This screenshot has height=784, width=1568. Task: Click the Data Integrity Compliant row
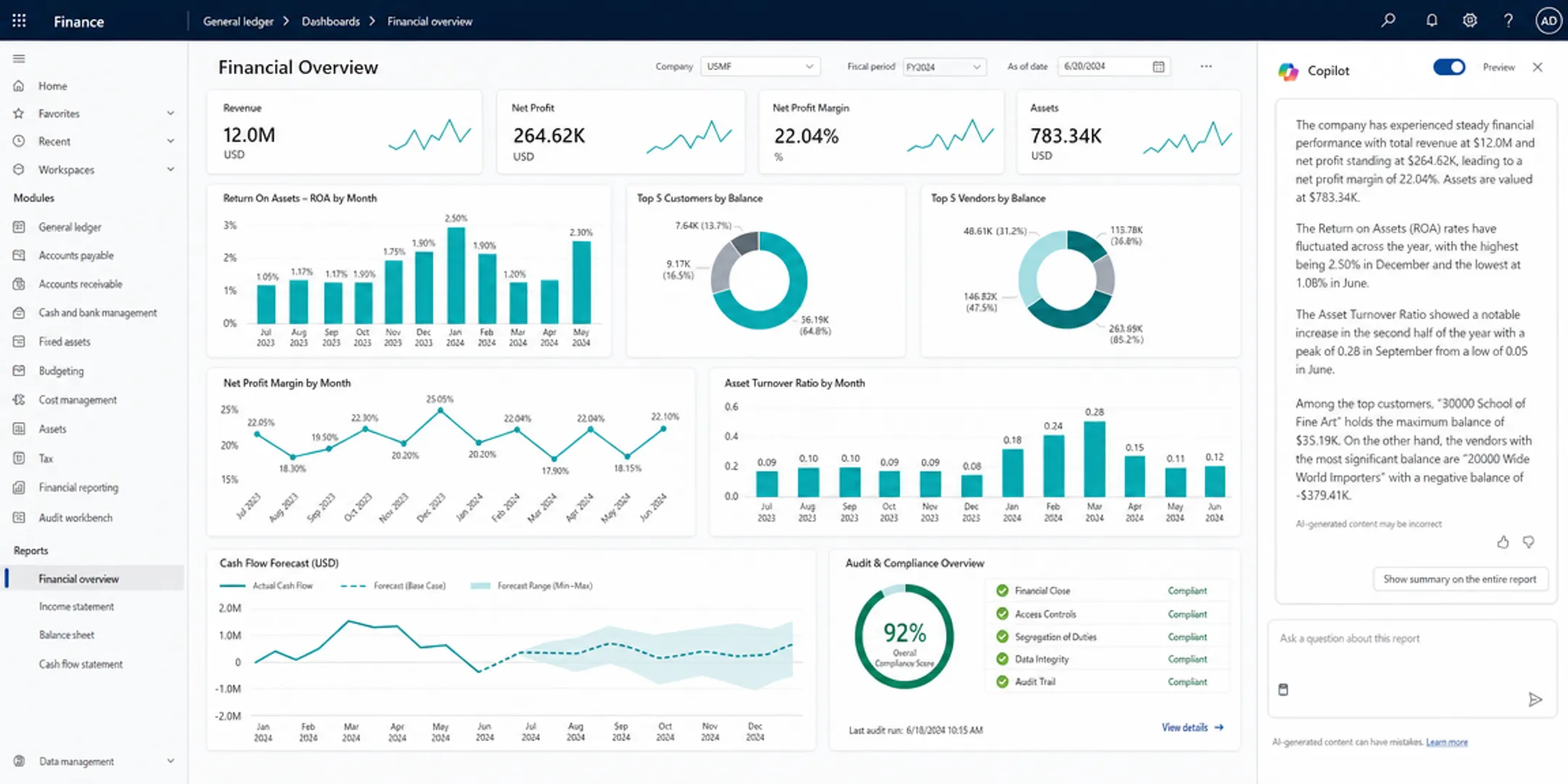pos(1106,659)
